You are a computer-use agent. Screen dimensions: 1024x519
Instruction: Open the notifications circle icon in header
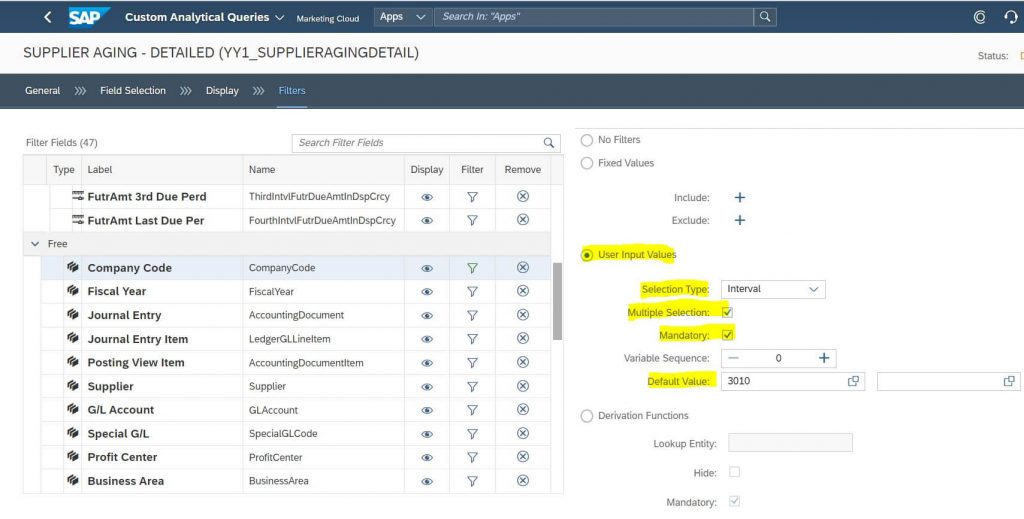coord(979,17)
